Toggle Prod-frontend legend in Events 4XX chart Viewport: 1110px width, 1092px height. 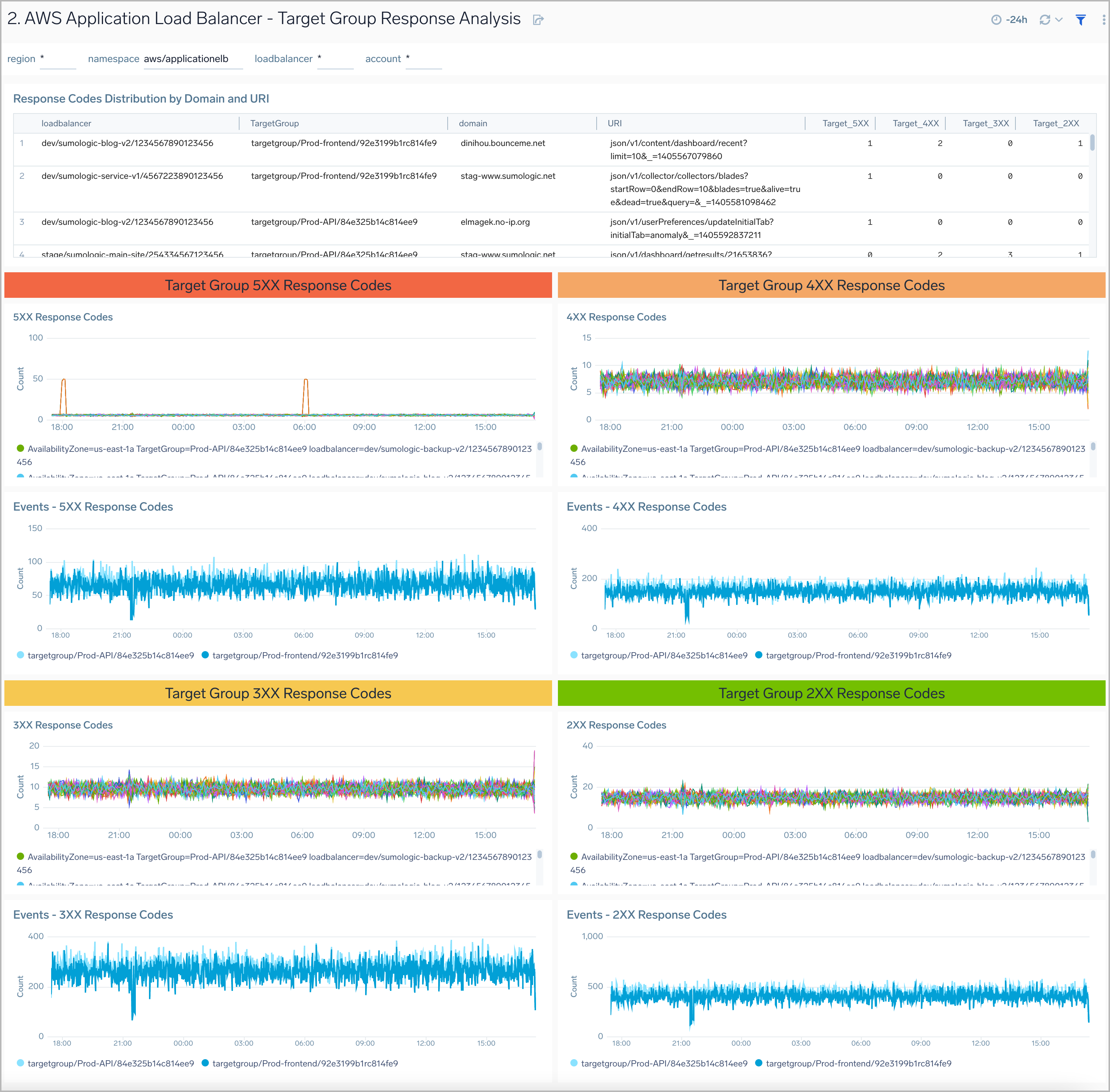(x=853, y=655)
